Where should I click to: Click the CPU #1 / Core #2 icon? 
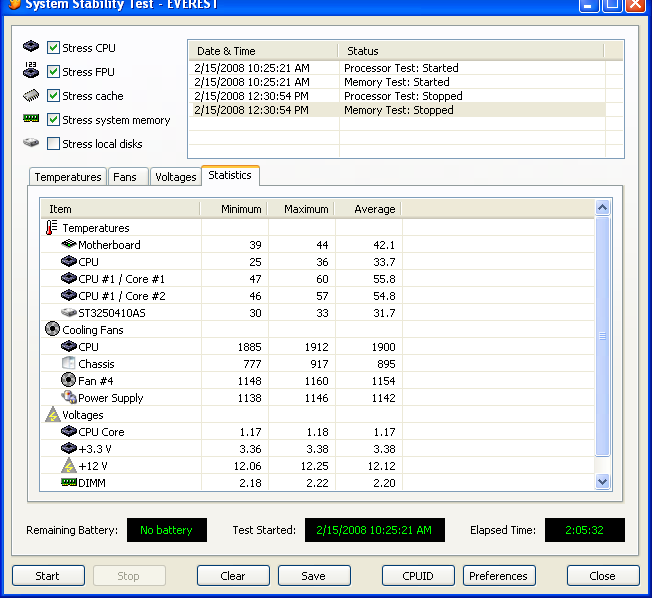coord(69,295)
